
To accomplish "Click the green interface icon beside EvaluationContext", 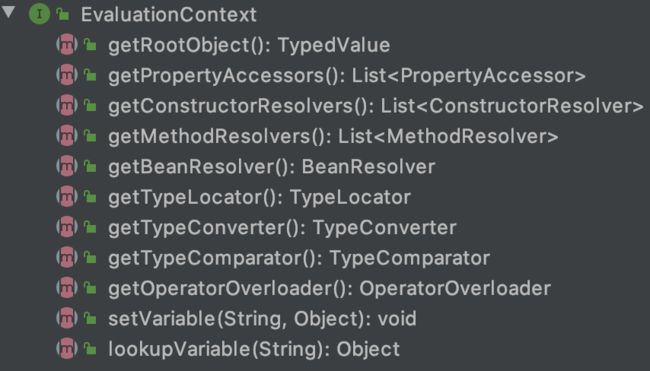I will 39,14.
